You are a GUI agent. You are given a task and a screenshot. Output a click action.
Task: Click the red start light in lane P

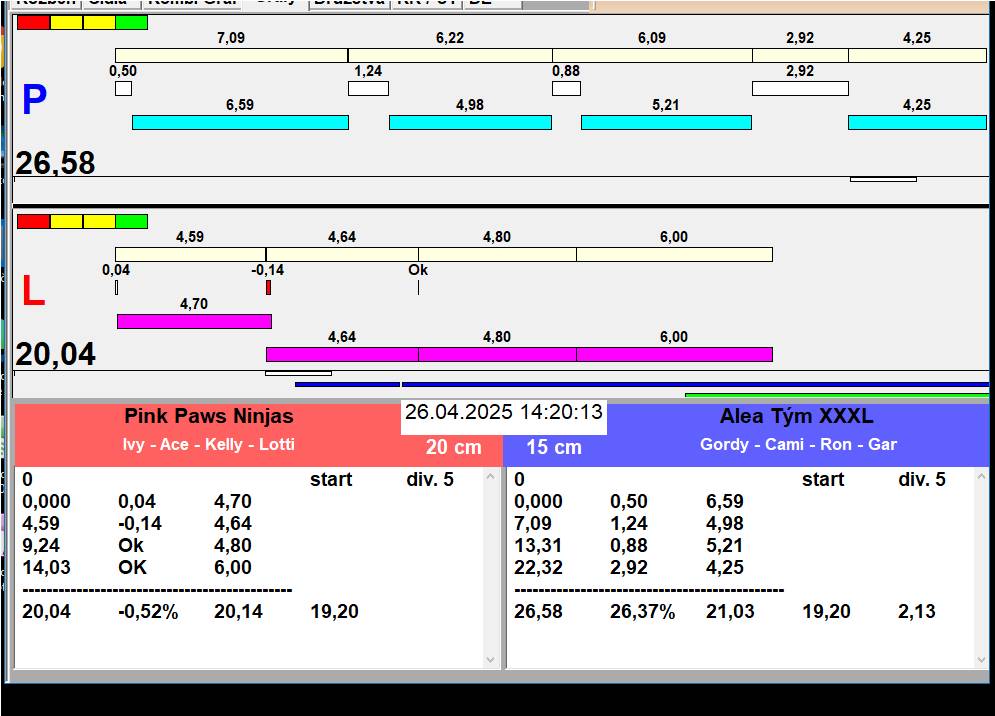click(x=33, y=22)
